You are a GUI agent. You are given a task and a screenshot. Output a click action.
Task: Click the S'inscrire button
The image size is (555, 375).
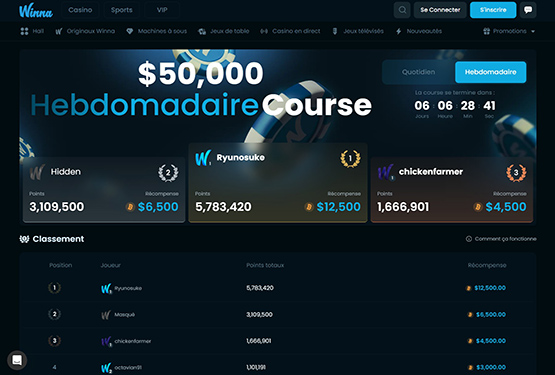coord(493,10)
